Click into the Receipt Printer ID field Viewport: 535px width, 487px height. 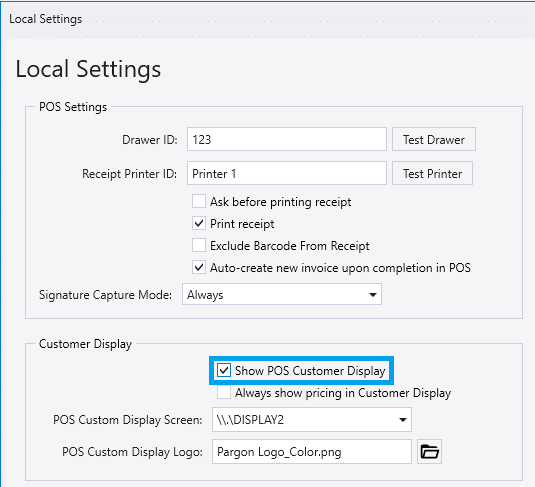pyautogui.click(x=287, y=173)
